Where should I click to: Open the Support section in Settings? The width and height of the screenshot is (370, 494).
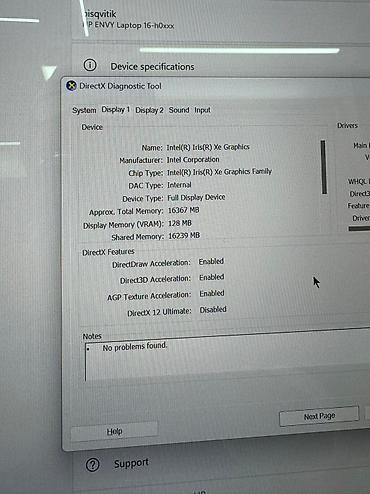pos(131,463)
